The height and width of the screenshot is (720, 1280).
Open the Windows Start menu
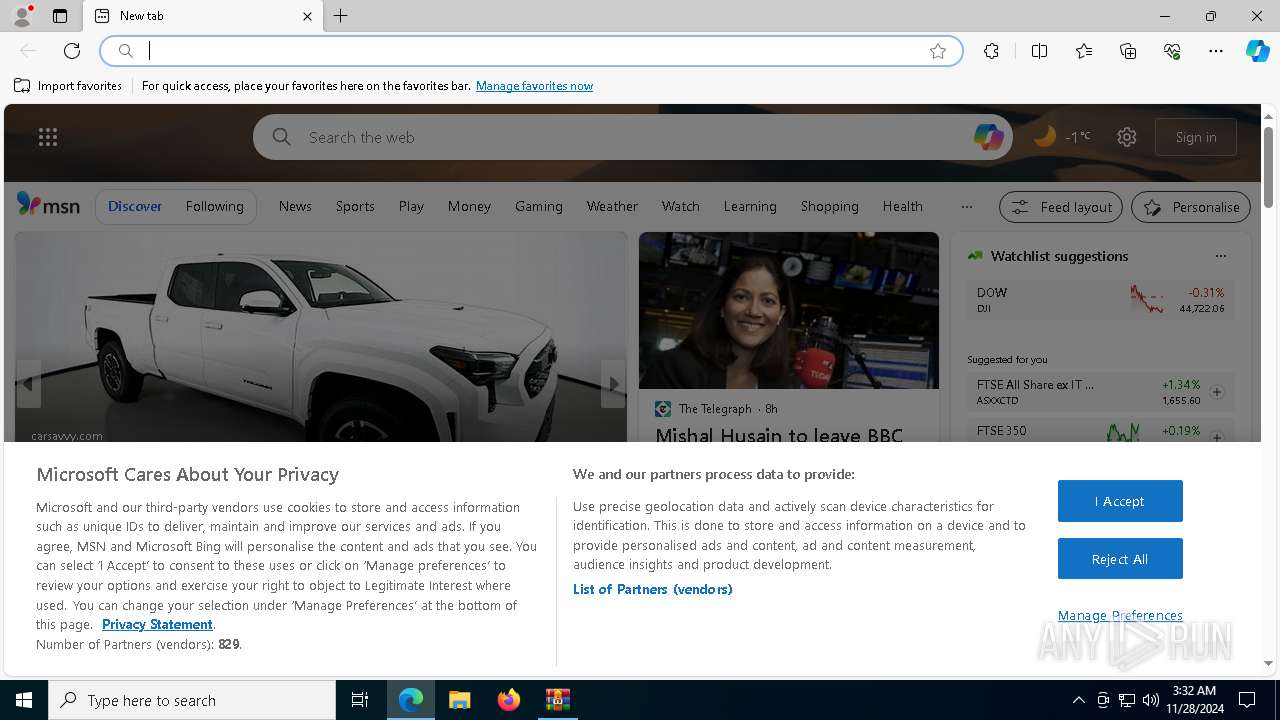pos(24,700)
